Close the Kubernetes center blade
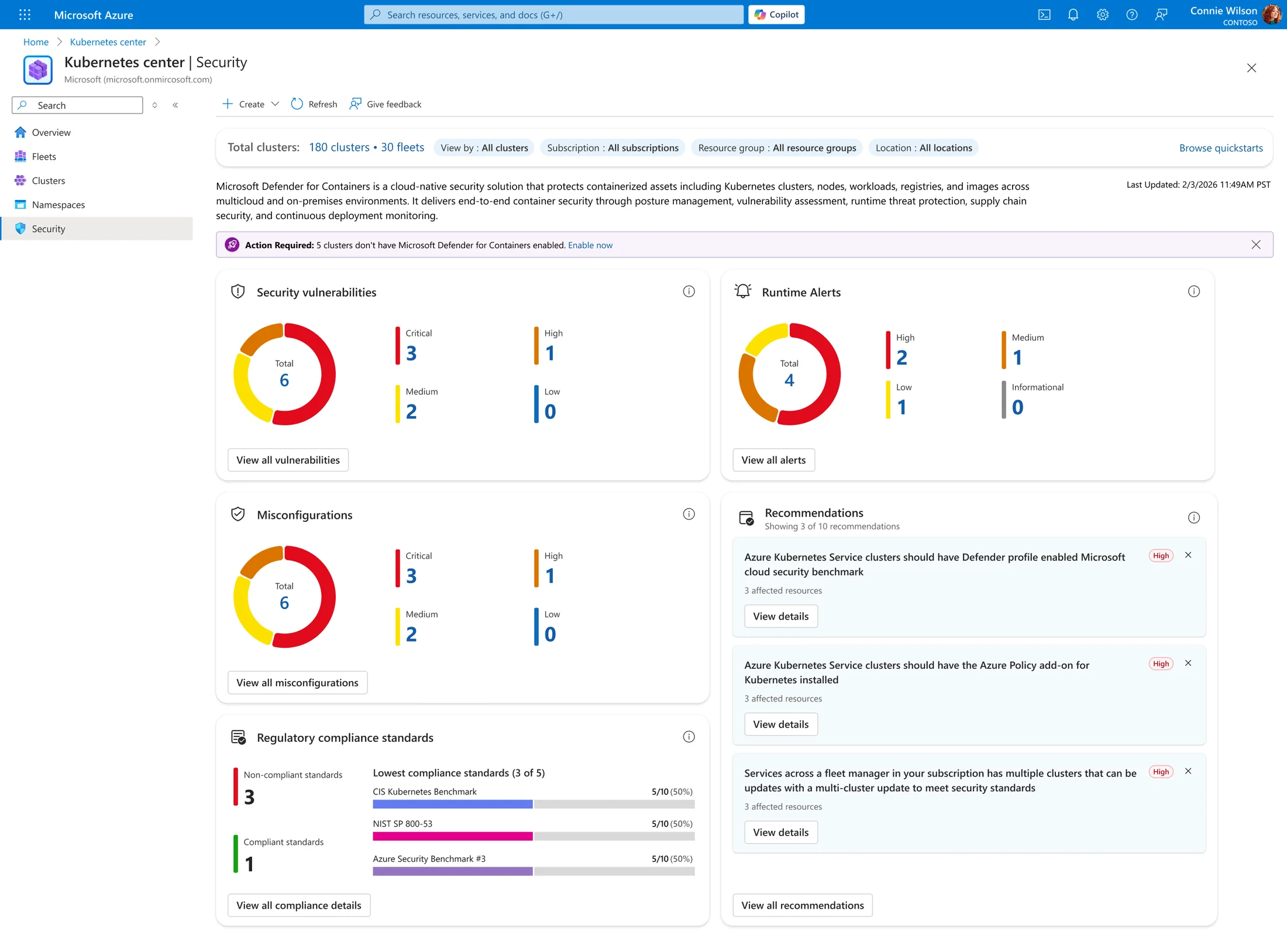1287x952 pixels. pyautogui.click(x=1251, y=68)
